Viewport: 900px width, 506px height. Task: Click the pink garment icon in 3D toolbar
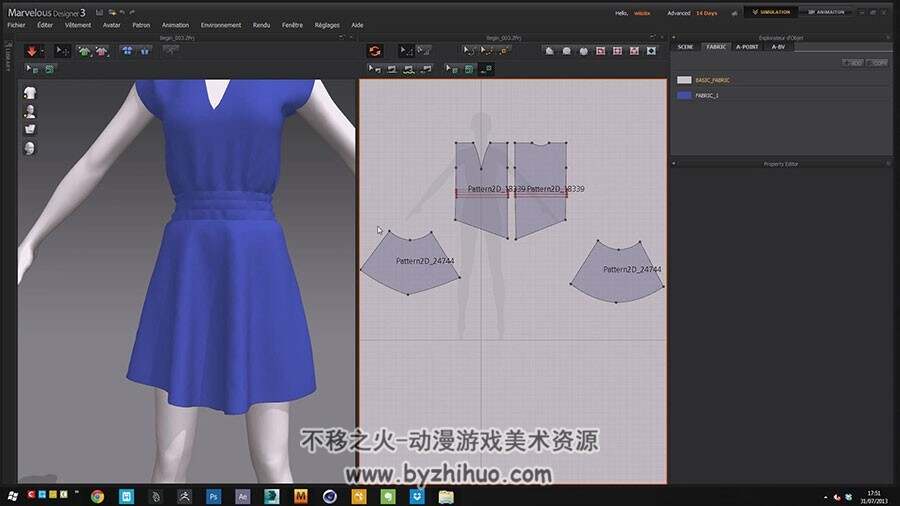102,52
